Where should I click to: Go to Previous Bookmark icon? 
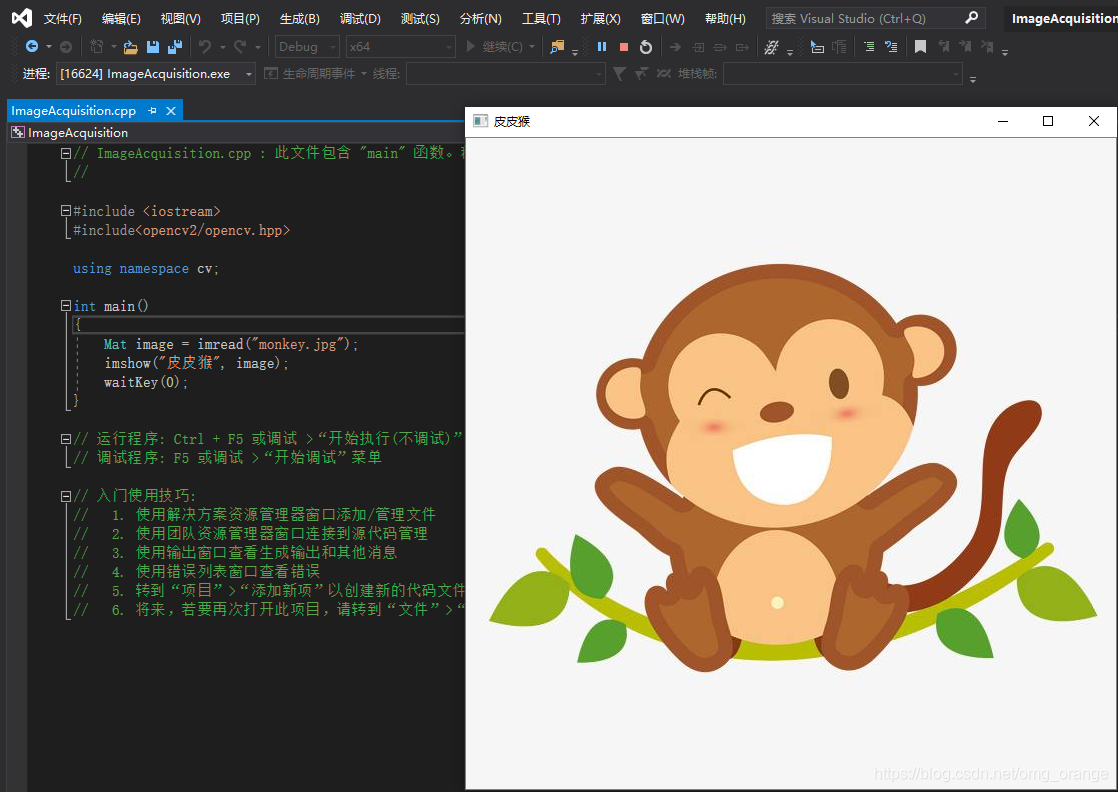point(943,46)
